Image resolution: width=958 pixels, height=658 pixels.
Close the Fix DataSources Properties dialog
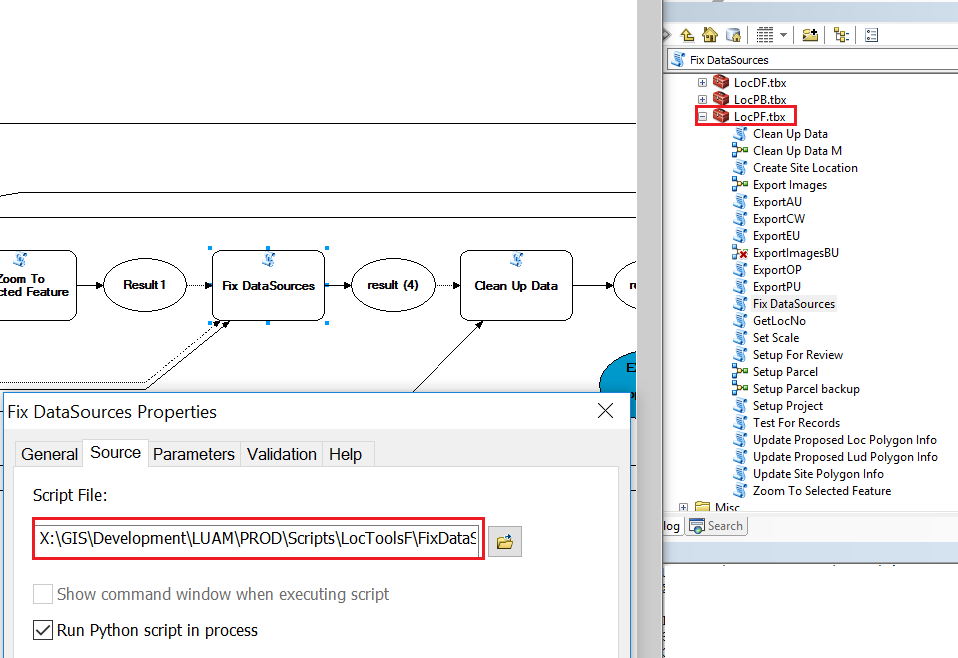[605, 411]
